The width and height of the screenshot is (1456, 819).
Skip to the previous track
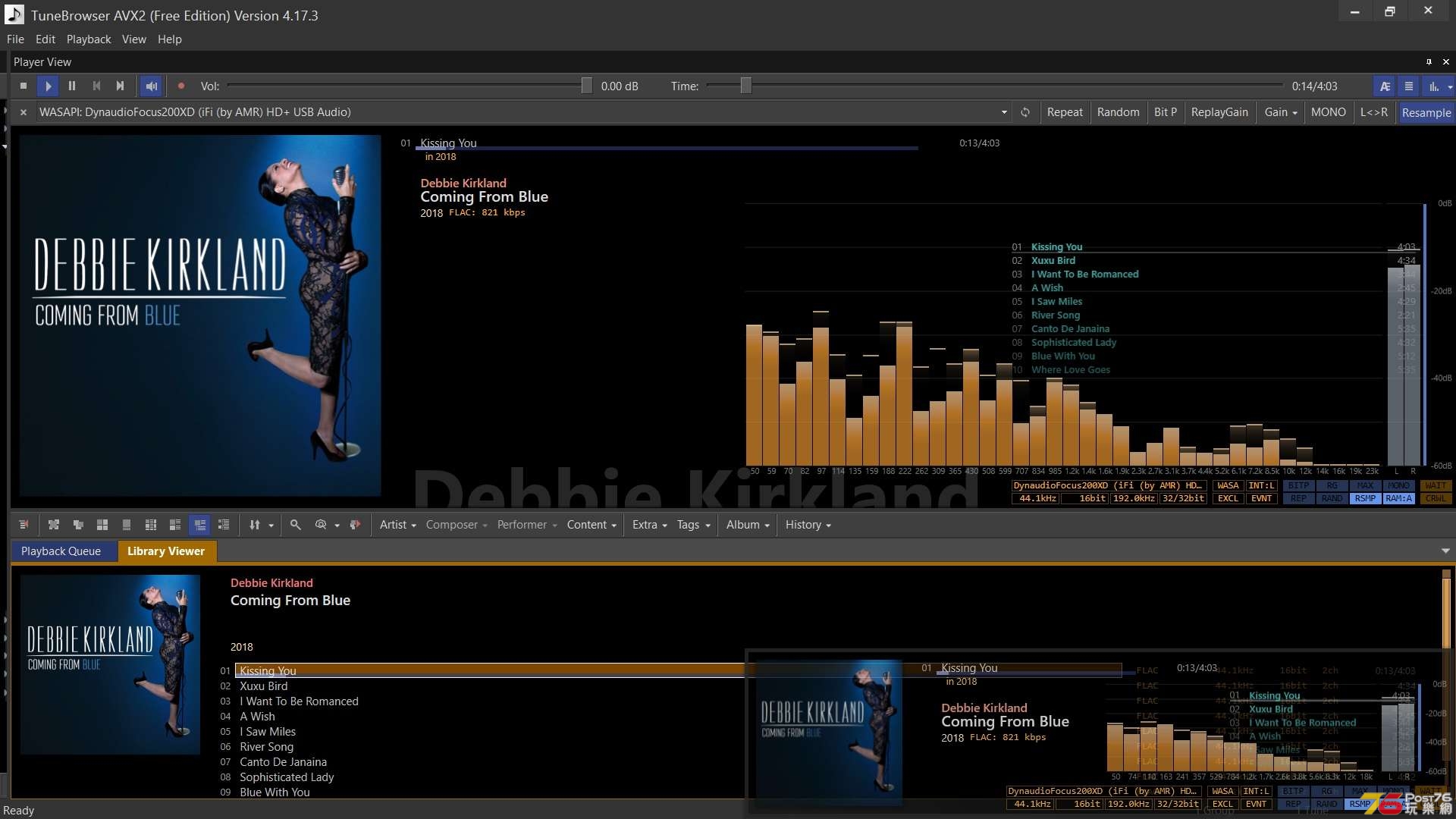click(96, 86)
